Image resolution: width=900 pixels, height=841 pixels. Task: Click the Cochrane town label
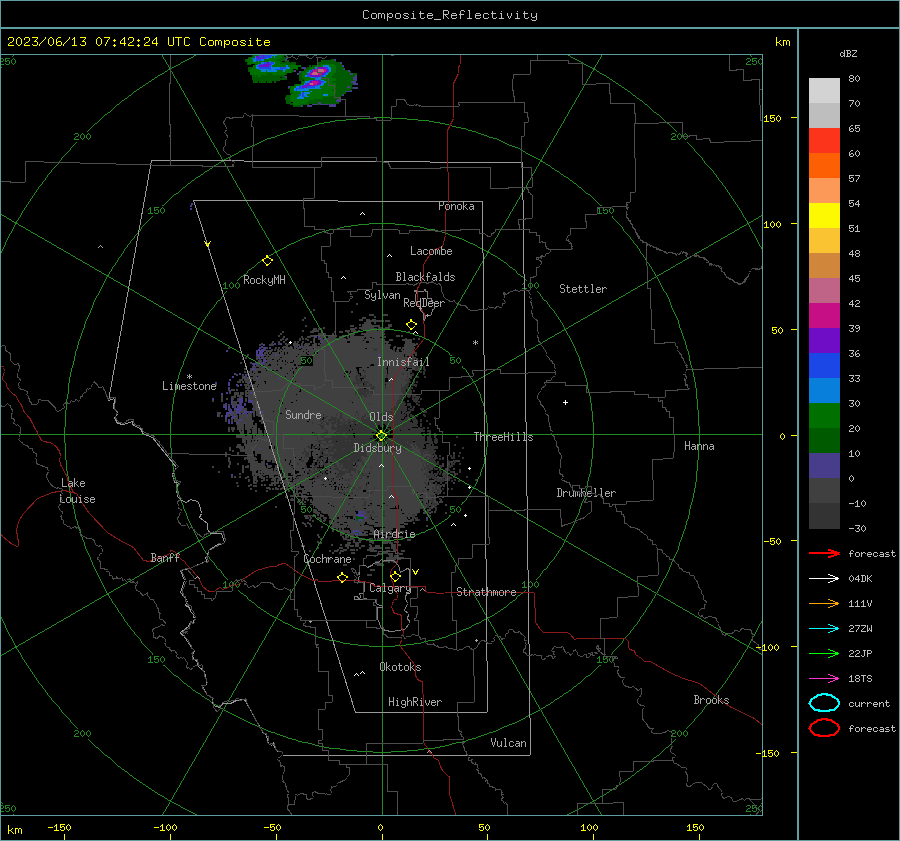(327, 559)
